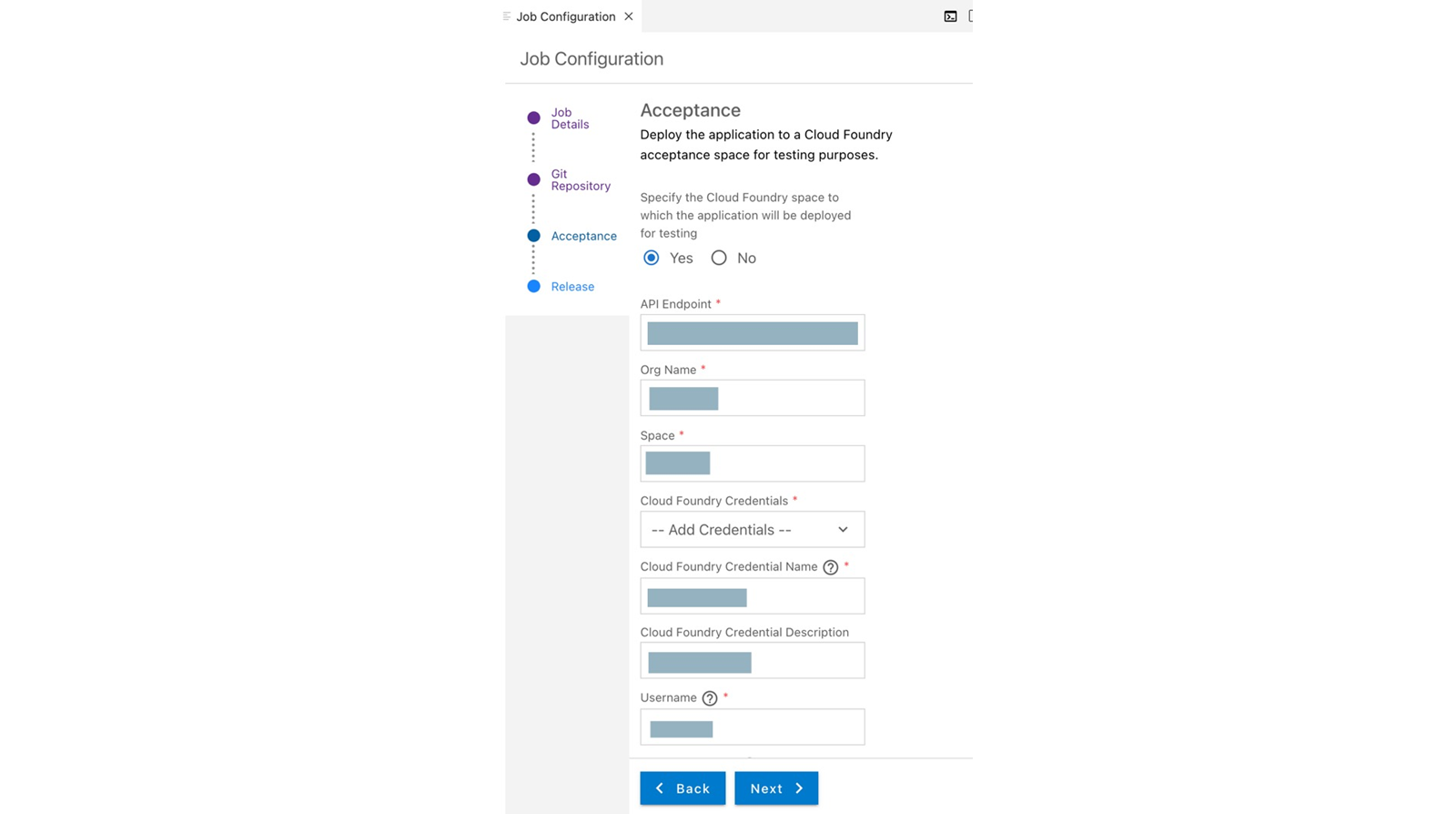The width and height of the screenshot is (1456, 814).
Task: Focus the API Endpoint input field
Action: [x=753, y=332]
